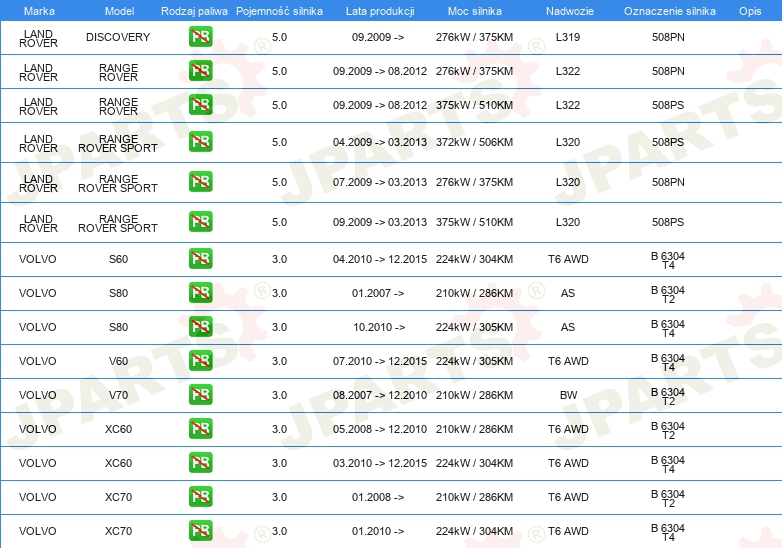The height and width of the screenshot is (548, 782).
Task: Select the 508PS engine code in 372kW / 506KM row
Action: (668, 143)
